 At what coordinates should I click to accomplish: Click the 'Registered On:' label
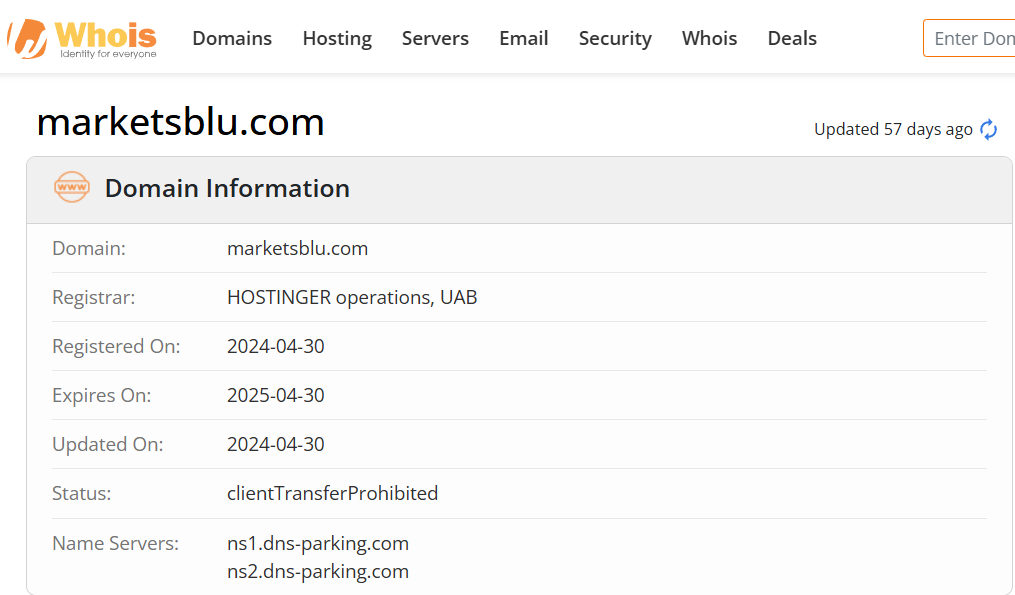click(x=116, y=346)
